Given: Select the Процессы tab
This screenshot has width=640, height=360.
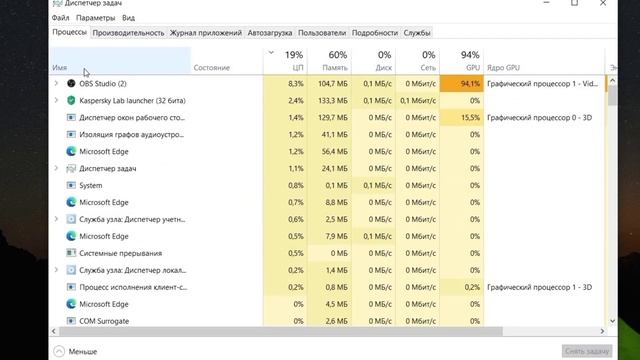Looking at the screenshot, I should point(69,32).
